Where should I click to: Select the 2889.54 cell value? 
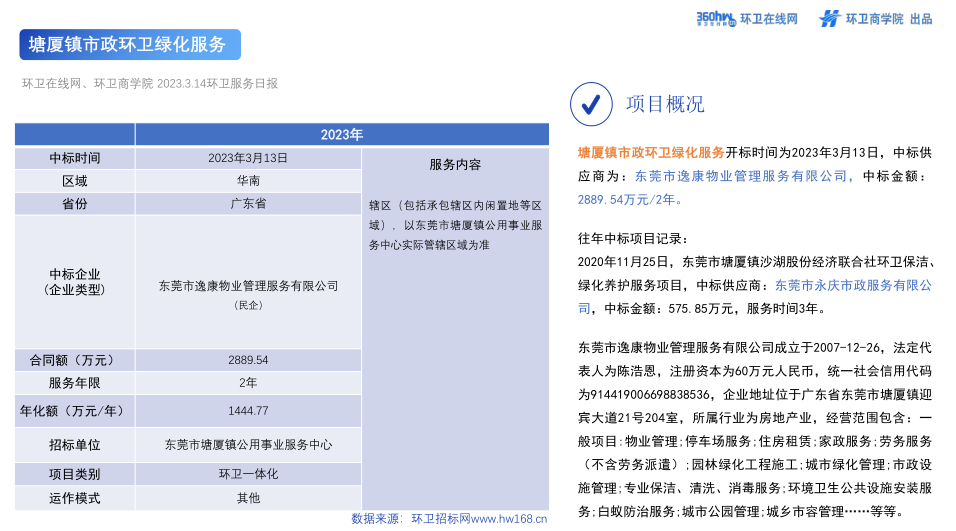pos(248,360)
